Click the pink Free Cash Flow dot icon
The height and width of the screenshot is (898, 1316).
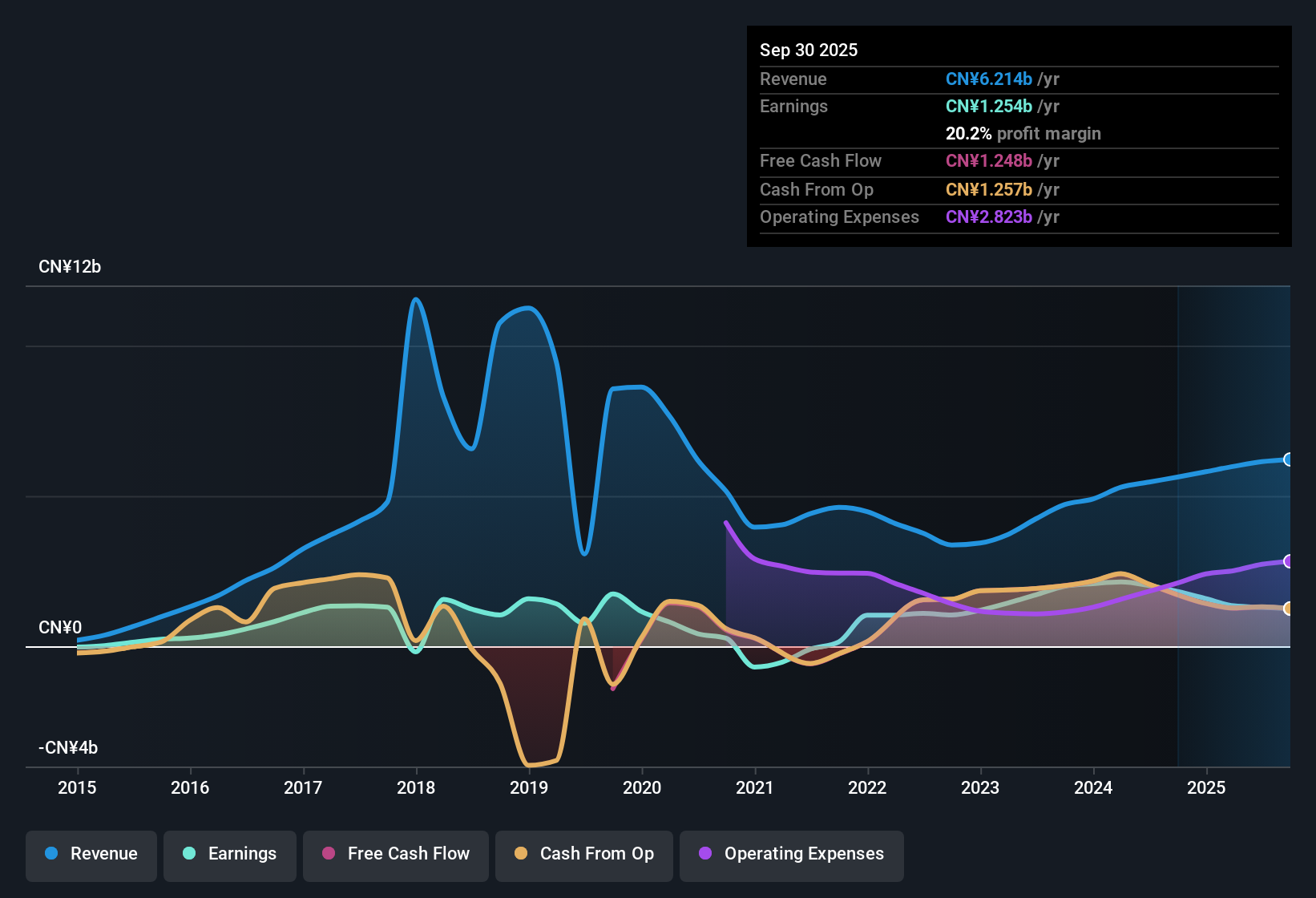[328, 854]
